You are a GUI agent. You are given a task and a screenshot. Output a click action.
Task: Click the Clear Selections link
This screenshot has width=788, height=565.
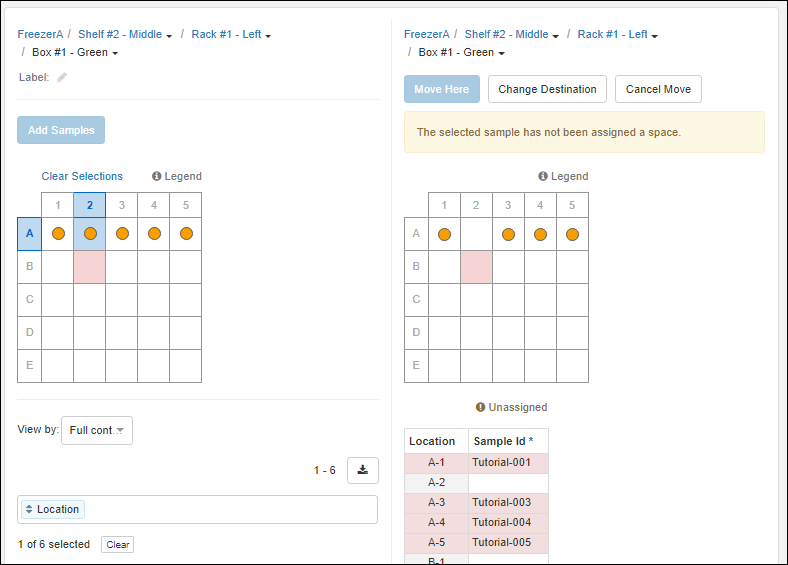(x=82, y=176)
